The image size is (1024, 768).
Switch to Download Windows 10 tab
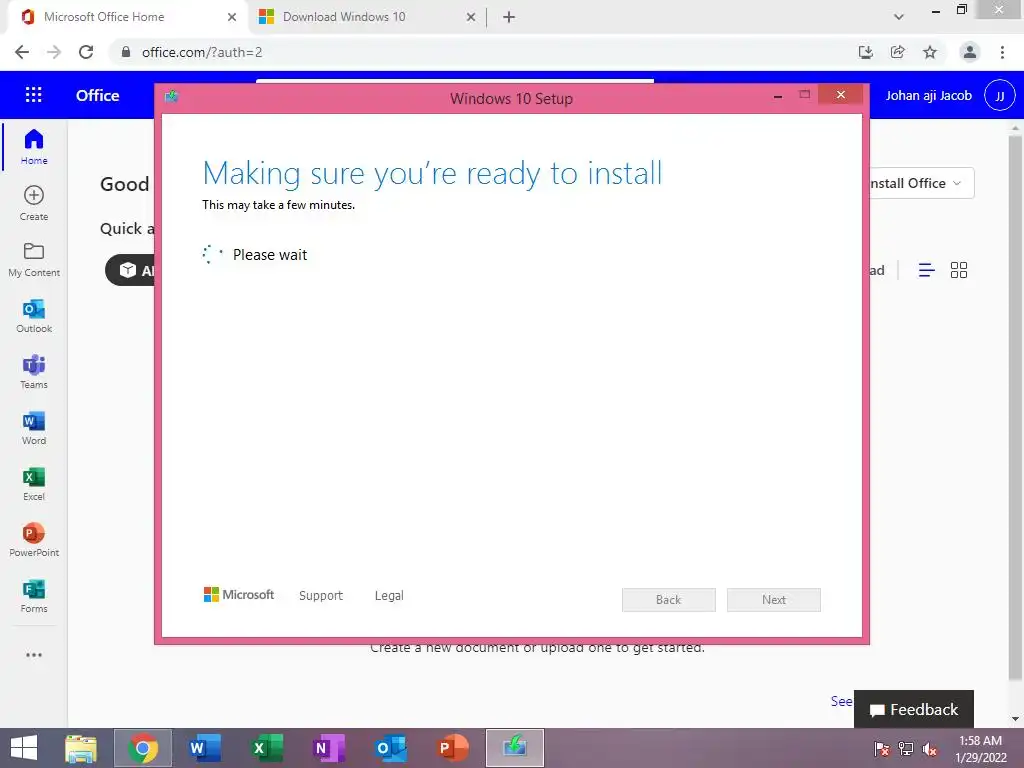tap(367, 17)
